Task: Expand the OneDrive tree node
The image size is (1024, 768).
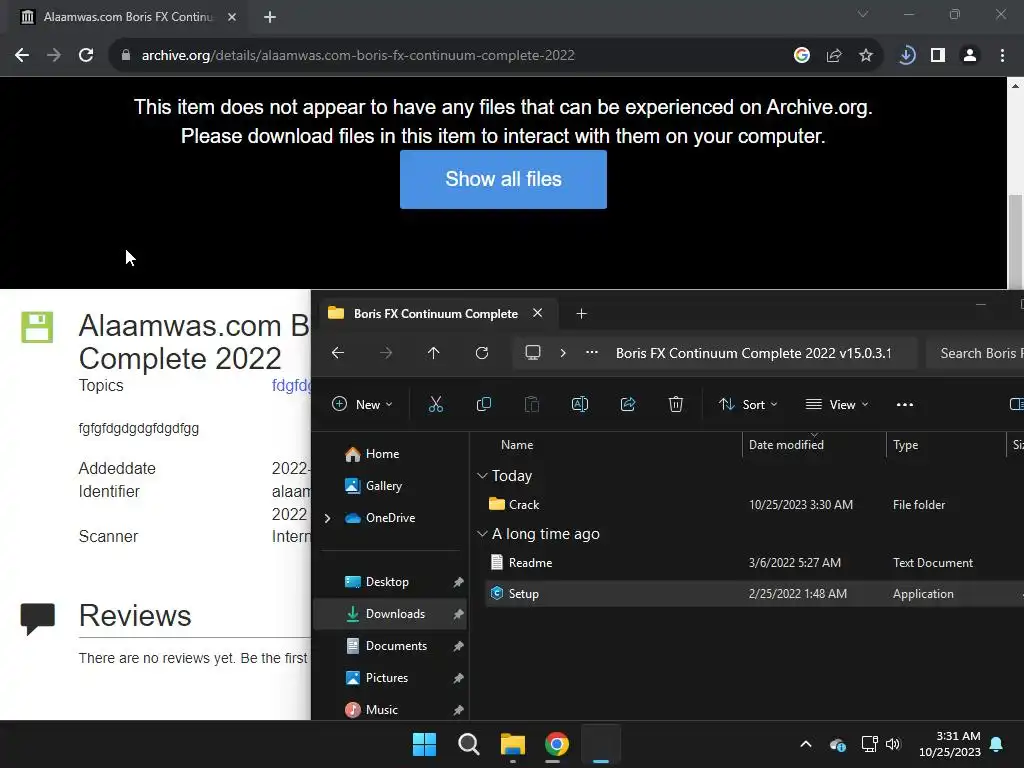Action: [x=327, y=518]
